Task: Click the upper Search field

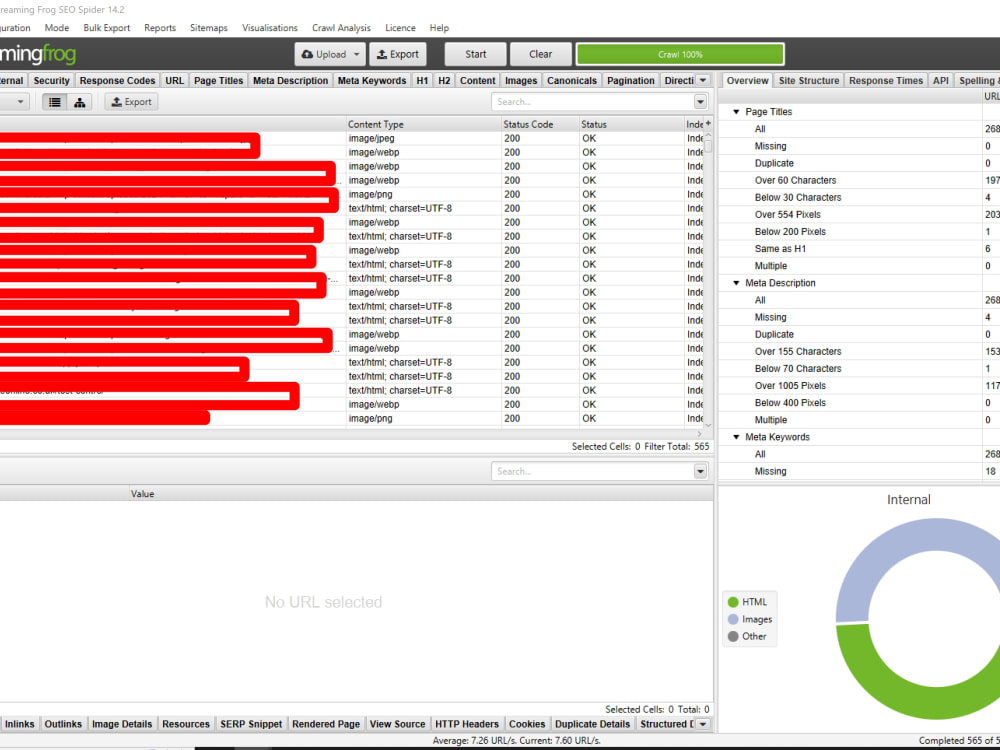Action: pos(592,102)
